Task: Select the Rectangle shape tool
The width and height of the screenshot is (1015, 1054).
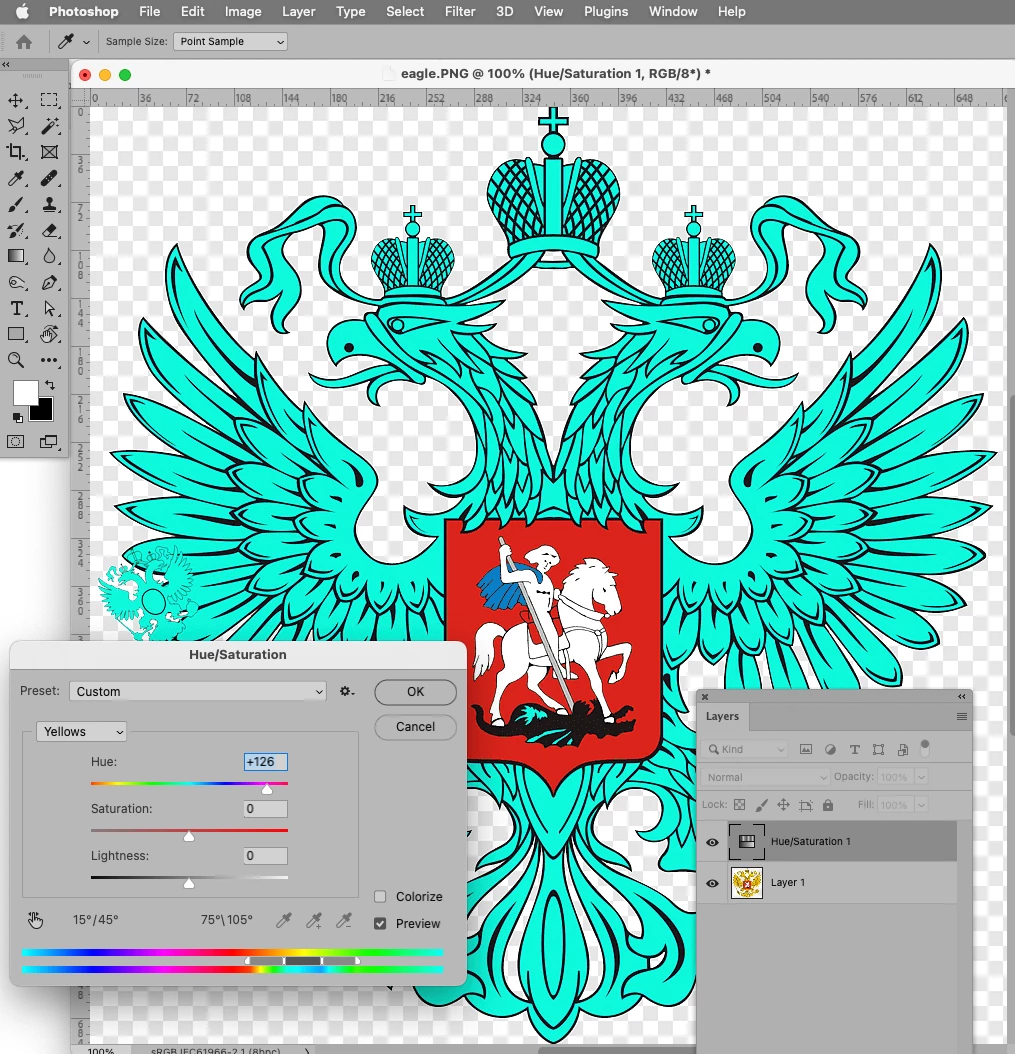Action: click(16, 334)
